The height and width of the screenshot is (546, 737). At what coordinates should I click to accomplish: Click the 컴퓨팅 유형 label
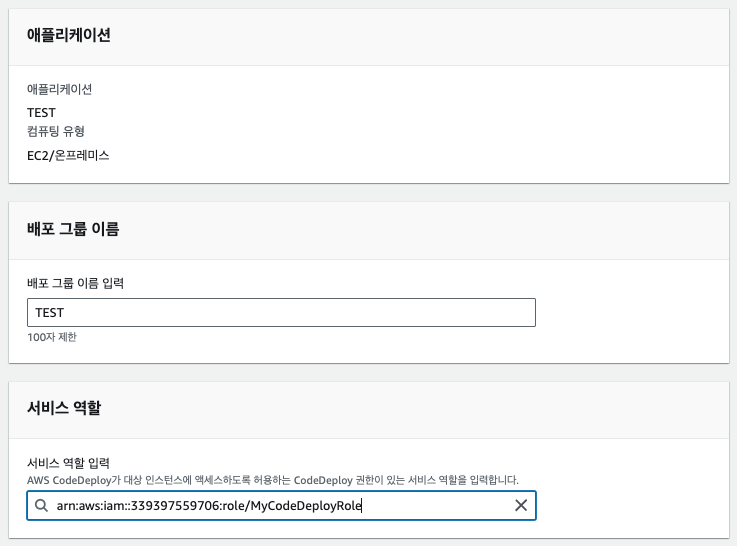55,131
